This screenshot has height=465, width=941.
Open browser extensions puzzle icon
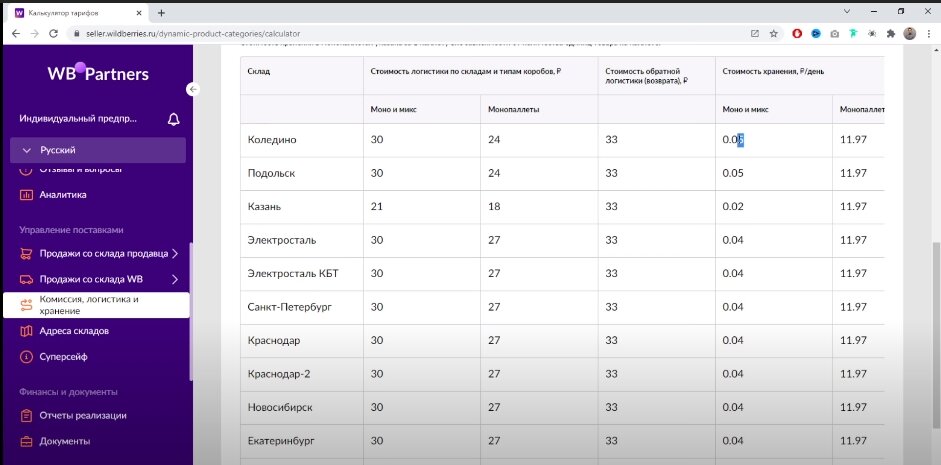tap(891, 34)
